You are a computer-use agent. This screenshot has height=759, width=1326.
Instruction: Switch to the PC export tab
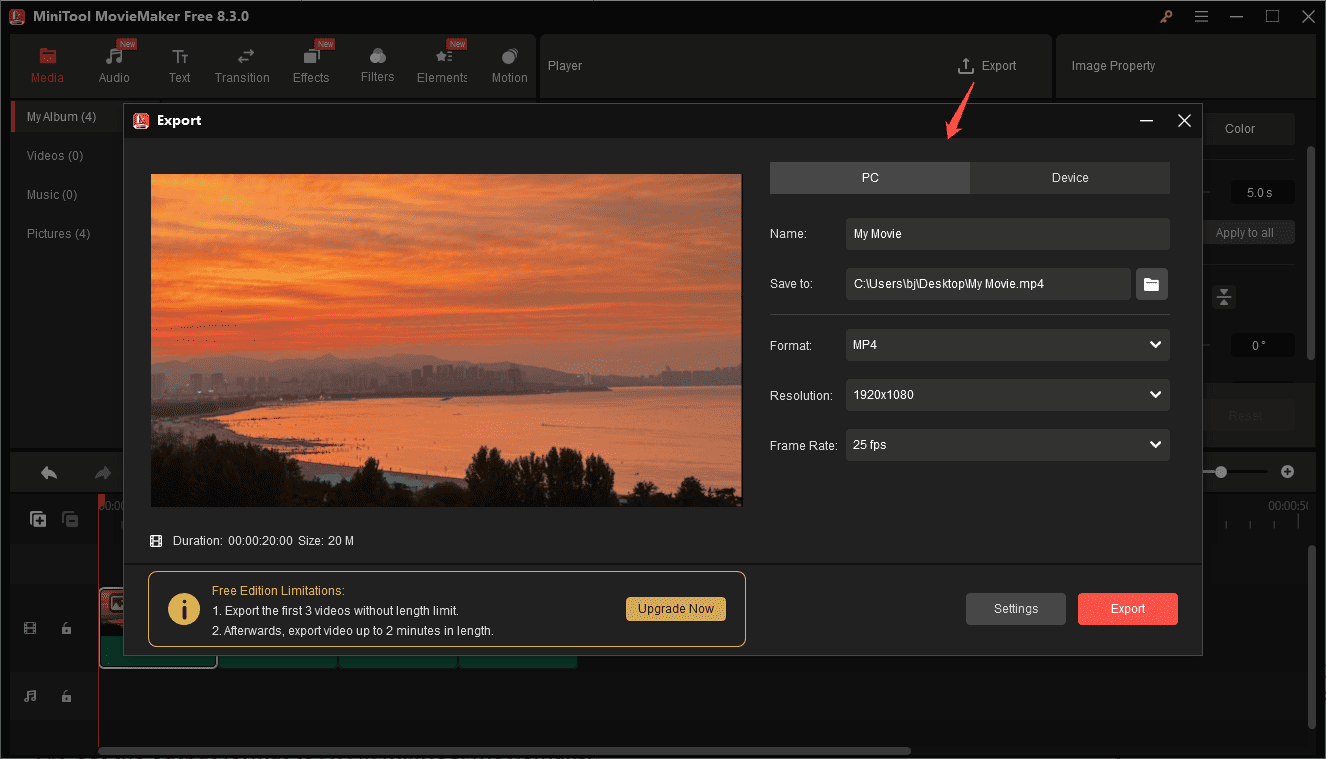pos(870,177)
